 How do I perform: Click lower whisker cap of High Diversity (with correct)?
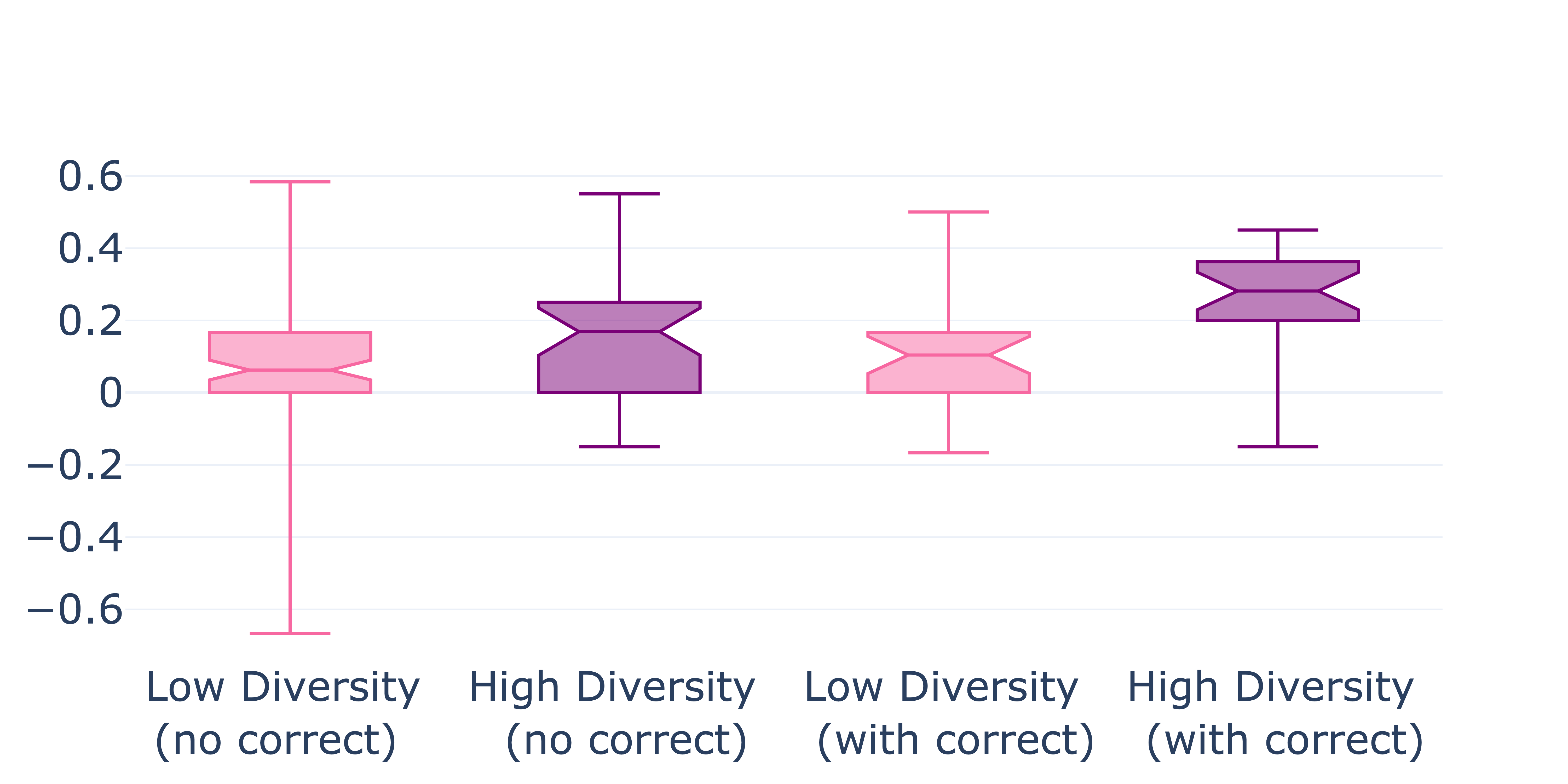pyautogui.click(x=1278, y=447)
